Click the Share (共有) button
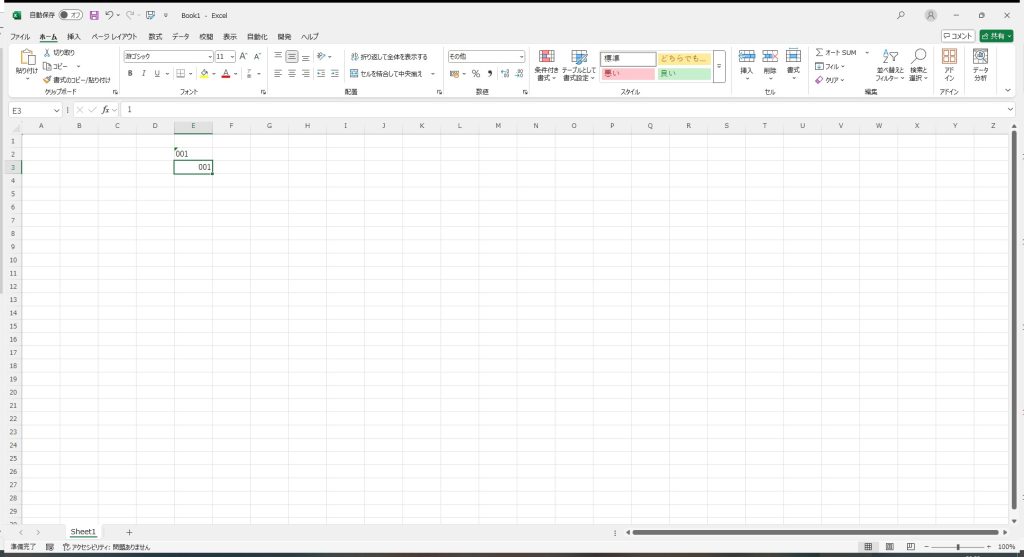 [x=996, y=36]
